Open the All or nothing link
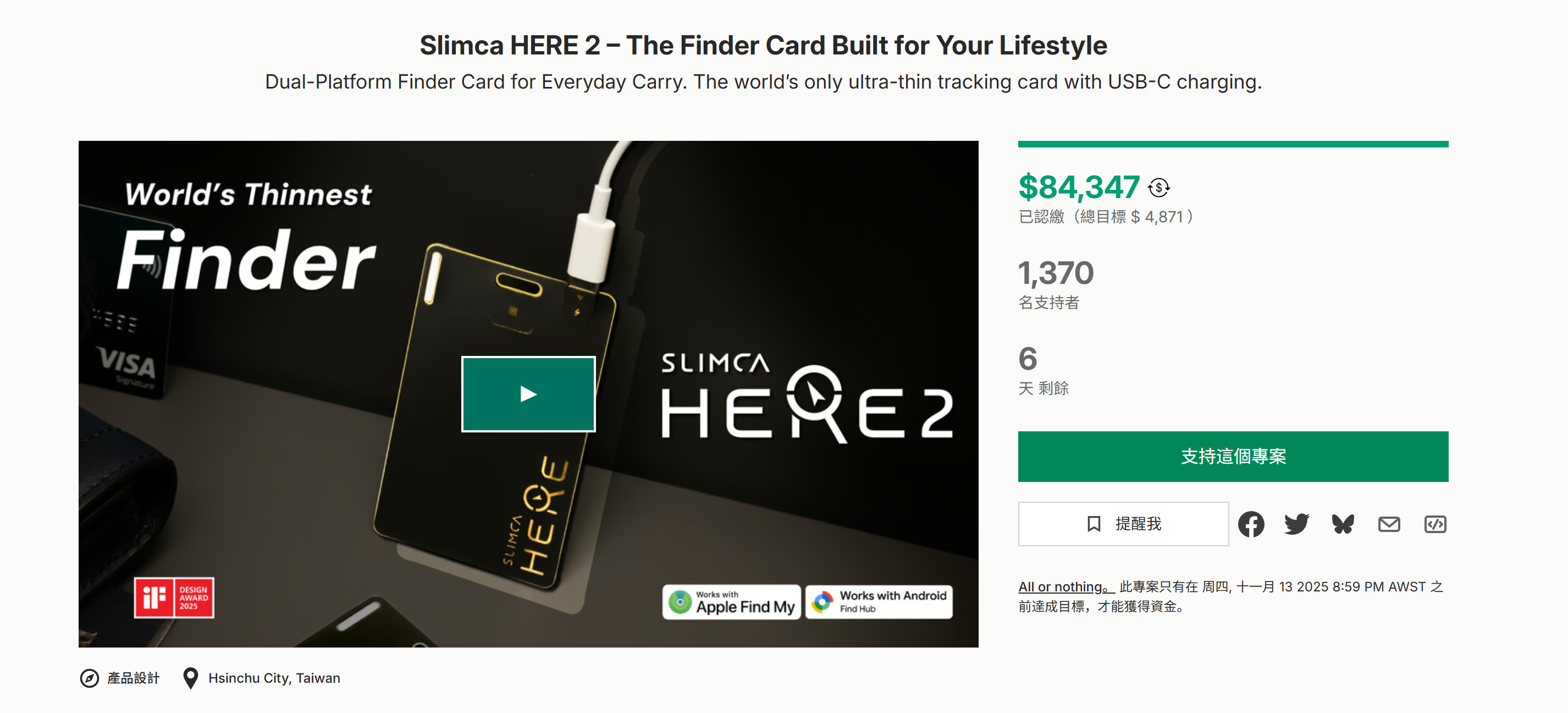 point(1065,587)
